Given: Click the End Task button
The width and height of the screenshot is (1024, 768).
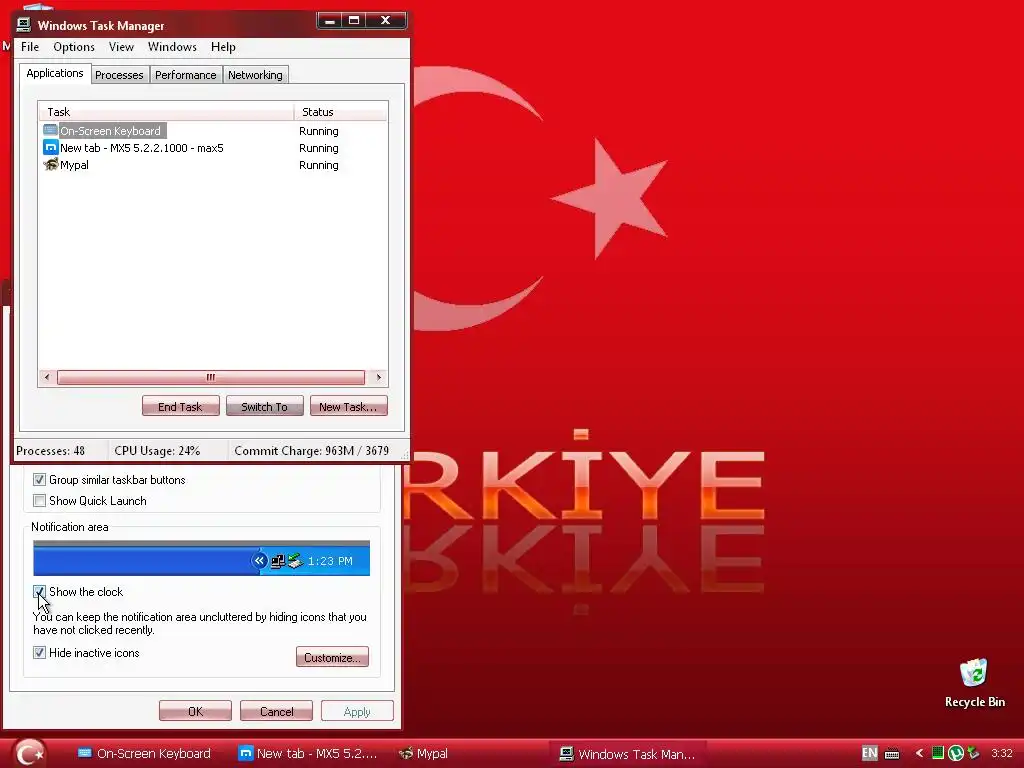Looking at the screenshot, I should click(180, 406).
